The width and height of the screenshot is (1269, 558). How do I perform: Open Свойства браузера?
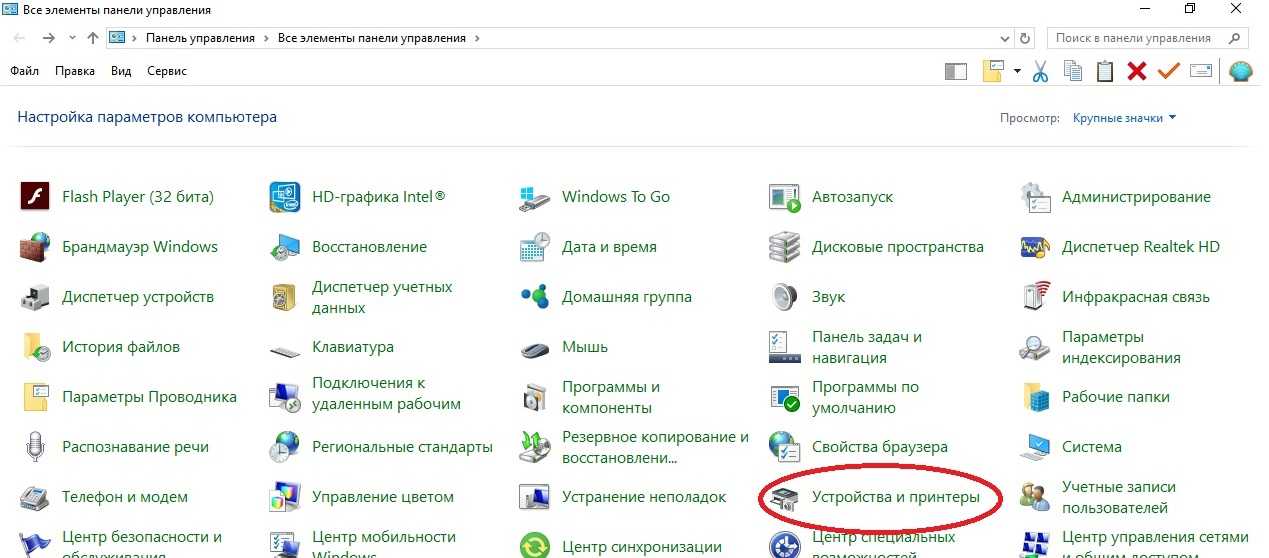pos(859,447)
